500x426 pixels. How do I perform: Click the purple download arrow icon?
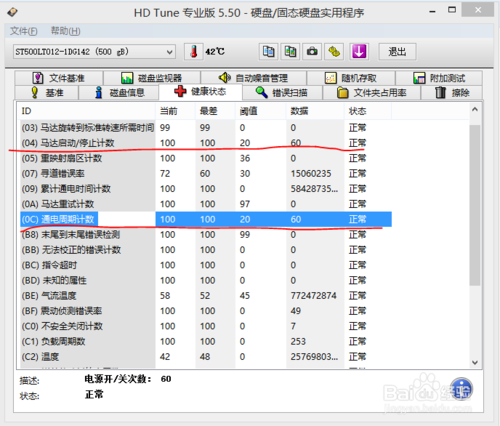(x=359, y=52)
